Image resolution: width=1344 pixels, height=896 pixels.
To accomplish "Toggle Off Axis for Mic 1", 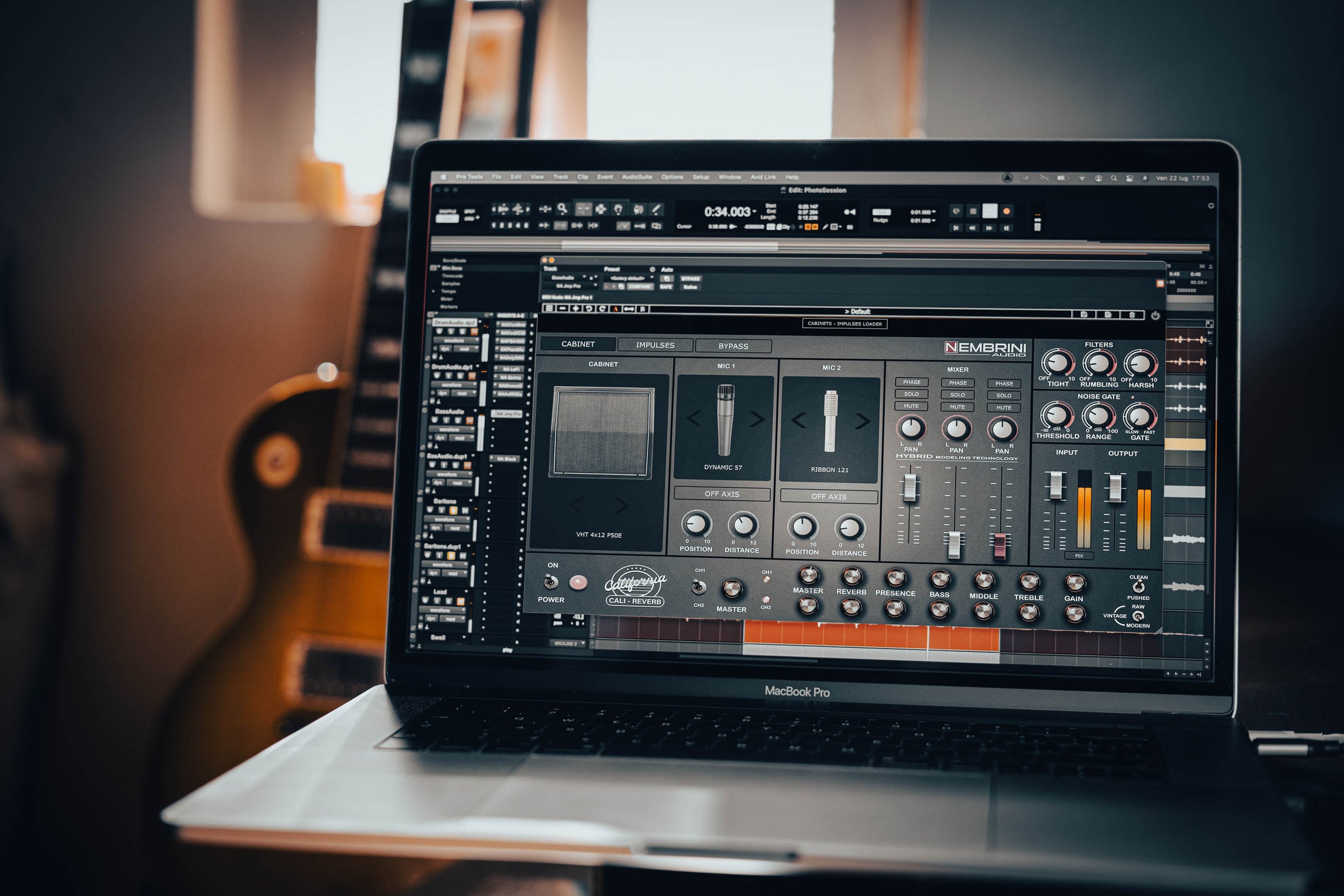I will (x=722, y=494).
